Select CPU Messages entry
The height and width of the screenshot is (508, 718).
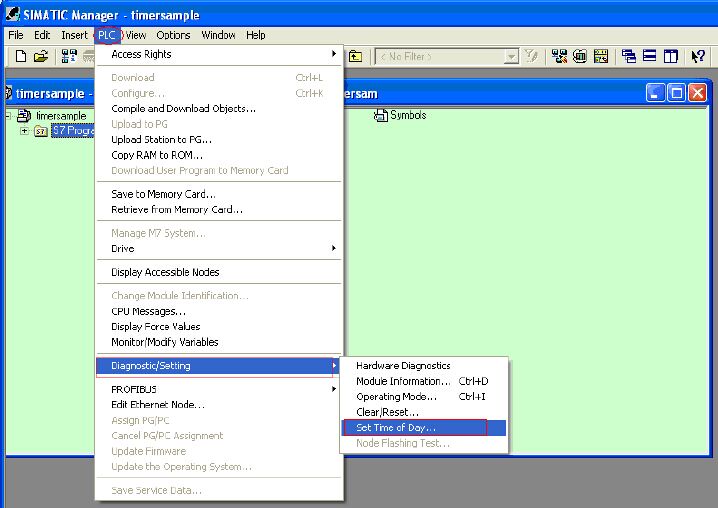coord(219,311)
